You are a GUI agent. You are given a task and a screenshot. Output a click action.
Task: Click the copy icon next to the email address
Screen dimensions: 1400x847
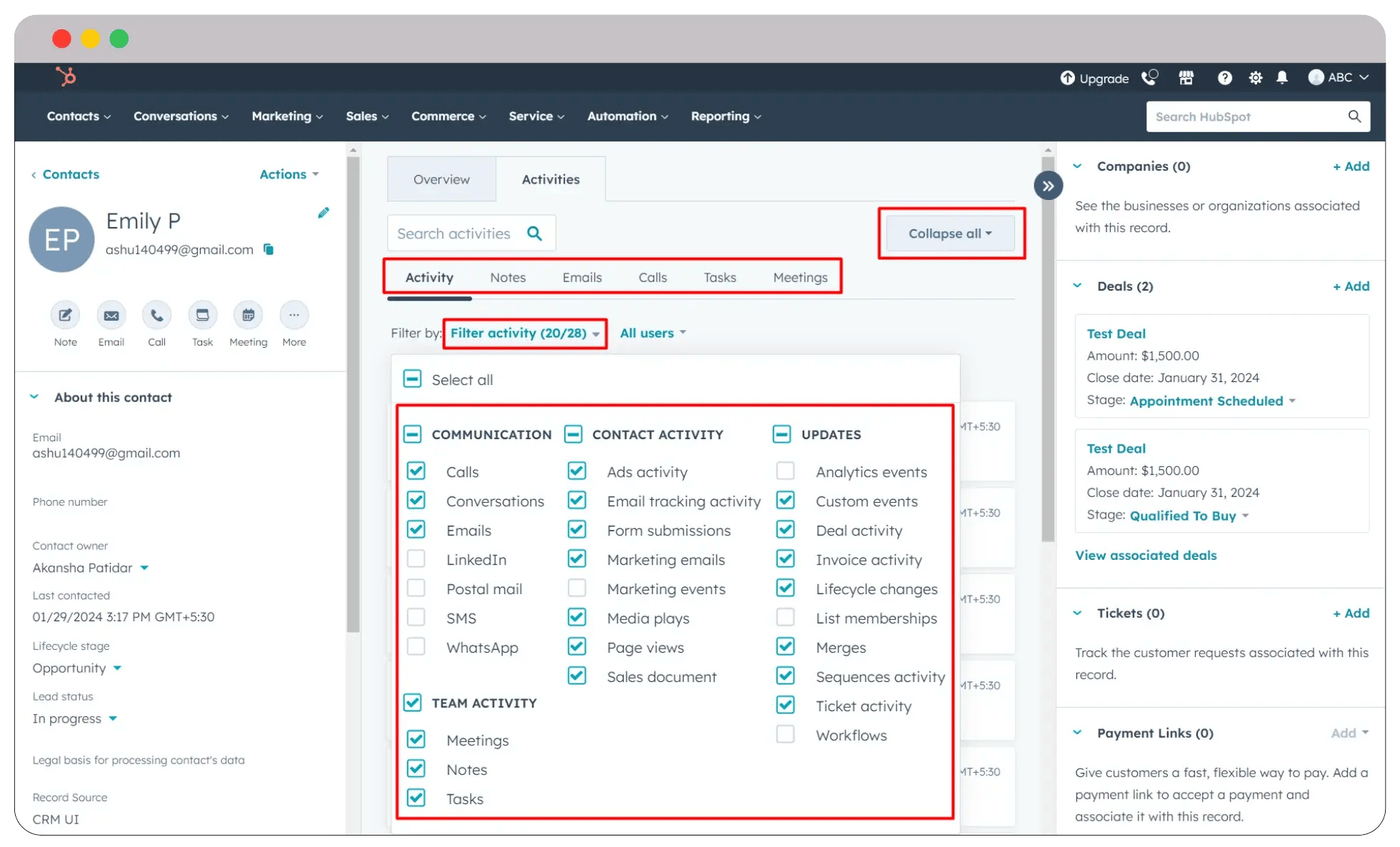[x=269, y=249]
